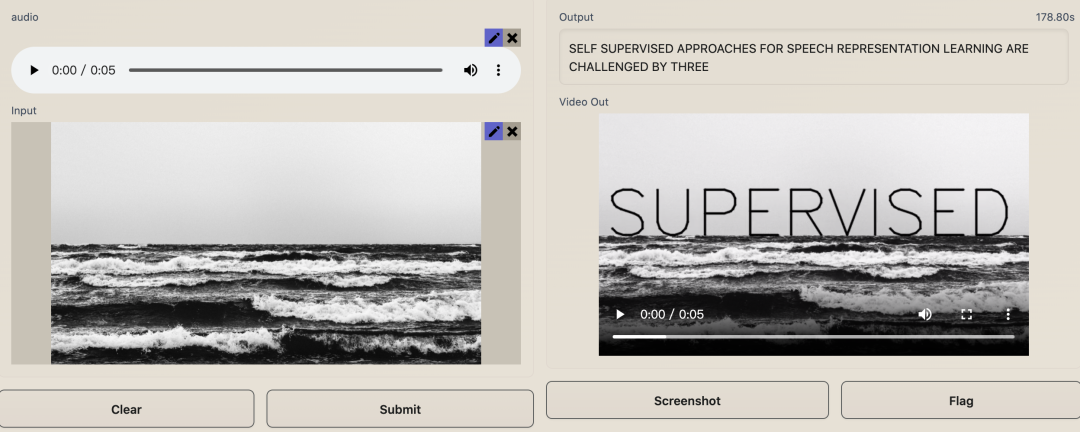Viewport: 1080px width, 432px height.
Task: Edit the audio with pencil icon
Action: coord(494,38)
